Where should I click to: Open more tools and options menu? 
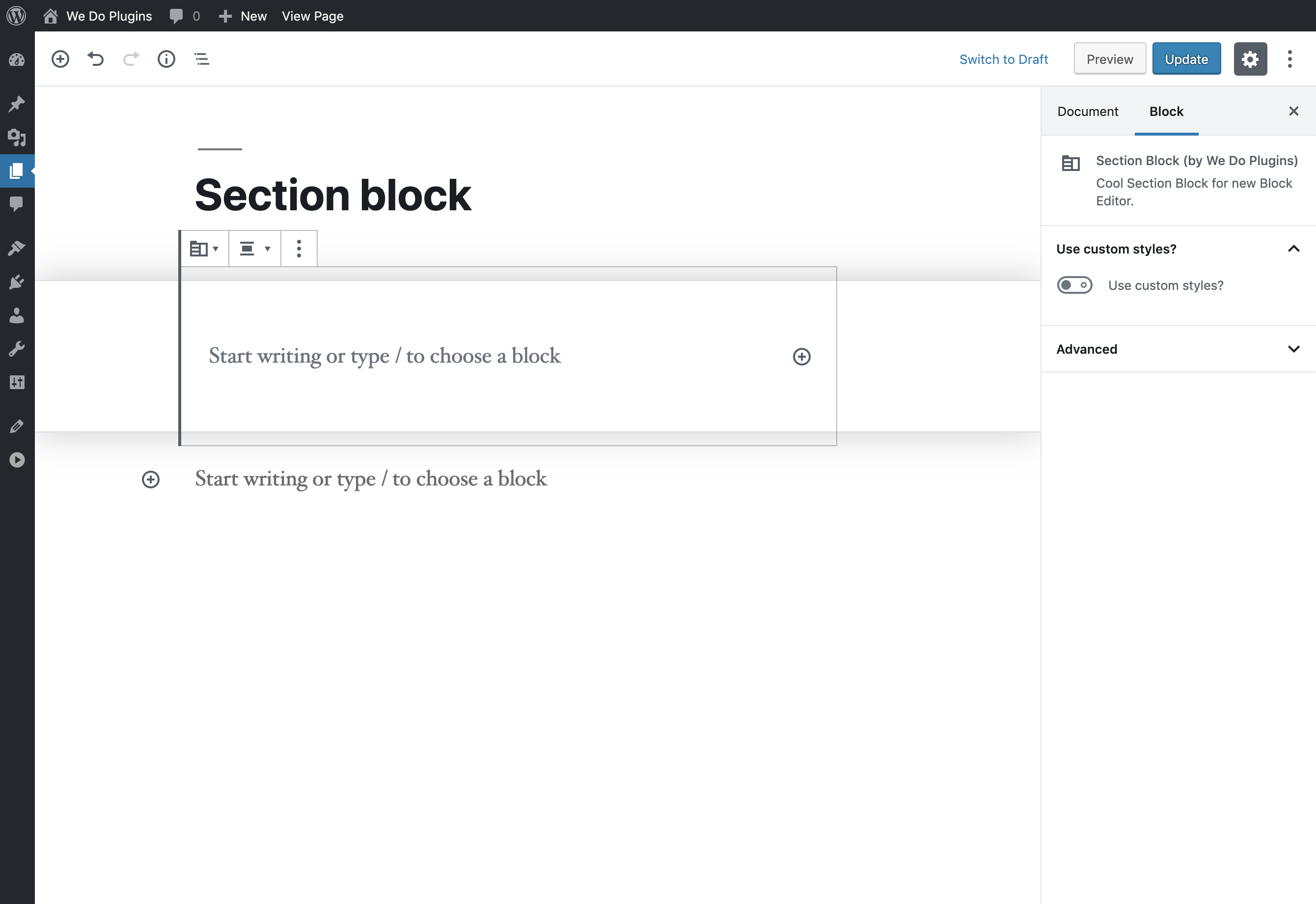[x=1289, y=59]
